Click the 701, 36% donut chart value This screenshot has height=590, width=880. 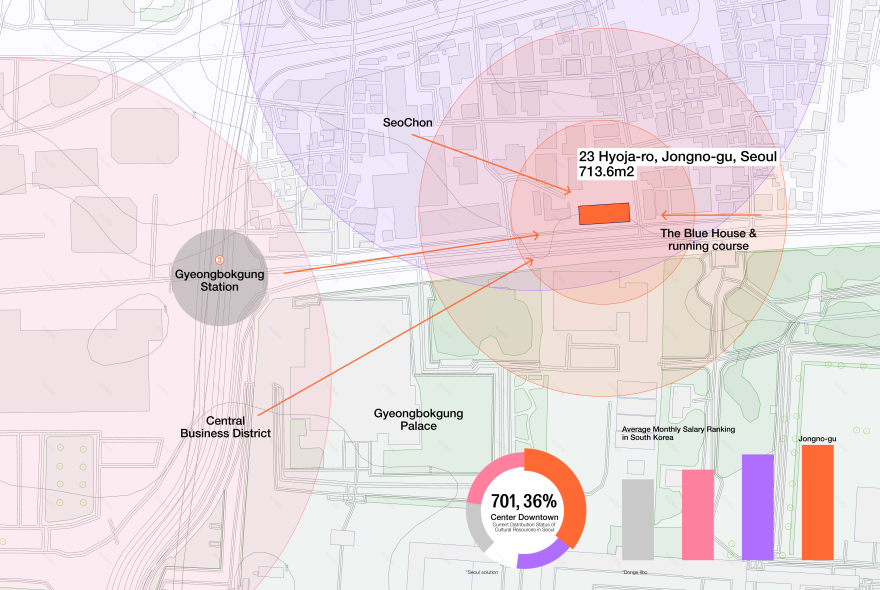click(x=524, y=500)
